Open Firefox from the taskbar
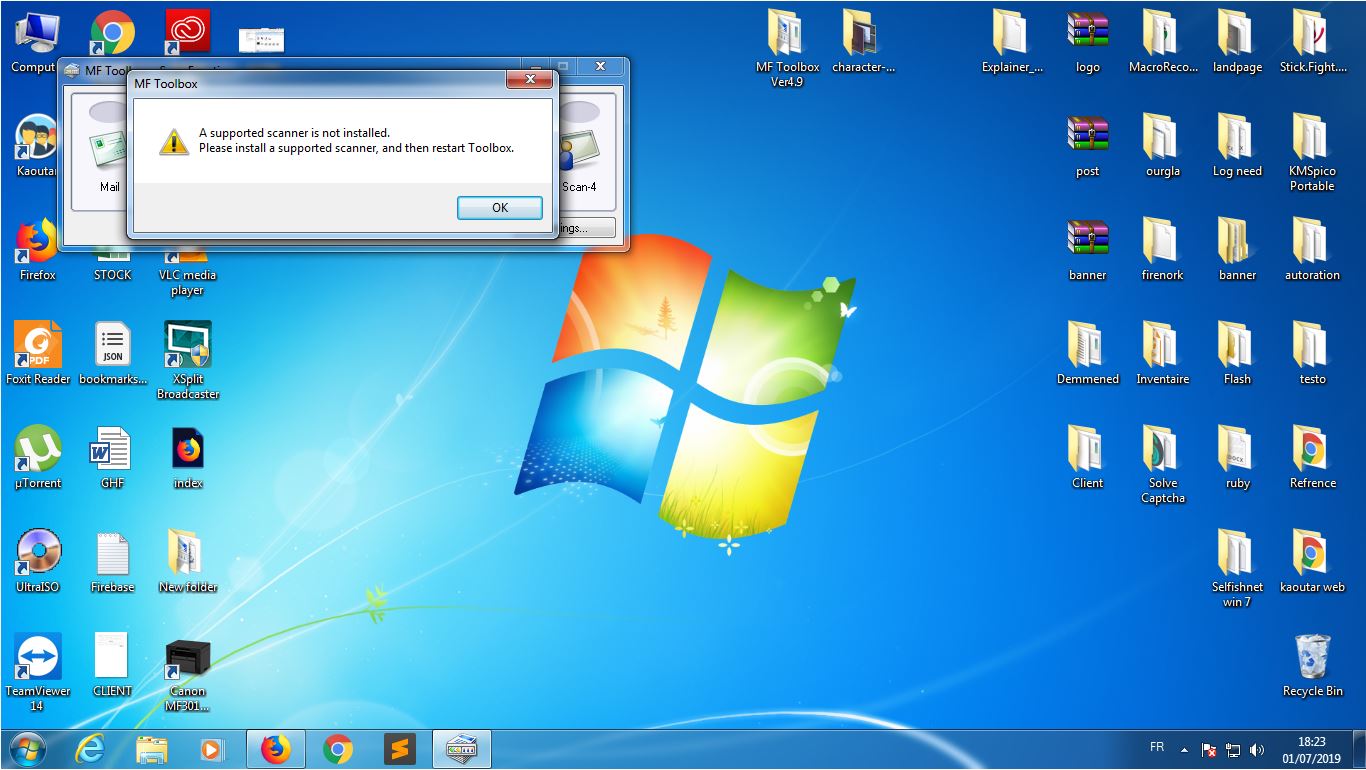 tap(275, 749)
